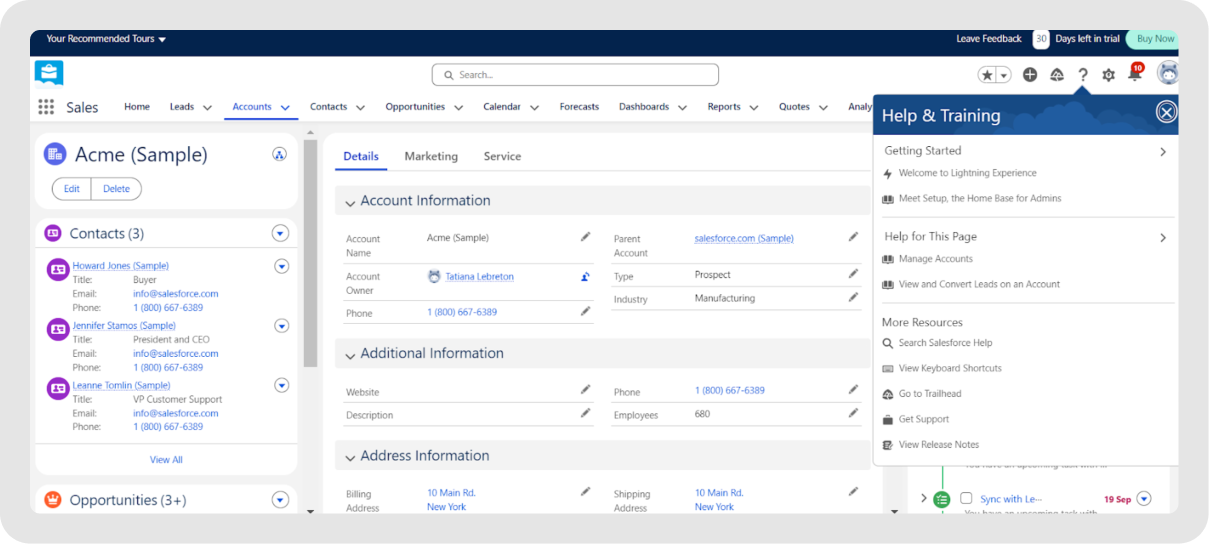This screenshot has width=1209, height=544.
Task: Check the Sync with Le task checkbox
Action: point(966,498)
